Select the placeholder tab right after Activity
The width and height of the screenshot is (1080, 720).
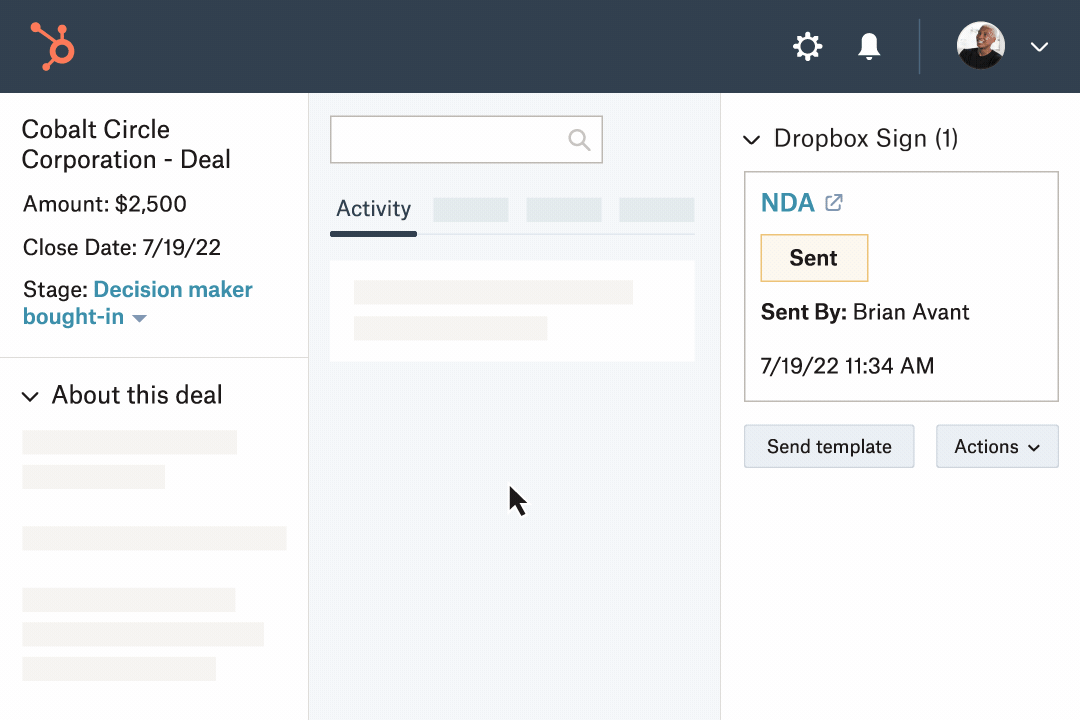pos(470,209)
